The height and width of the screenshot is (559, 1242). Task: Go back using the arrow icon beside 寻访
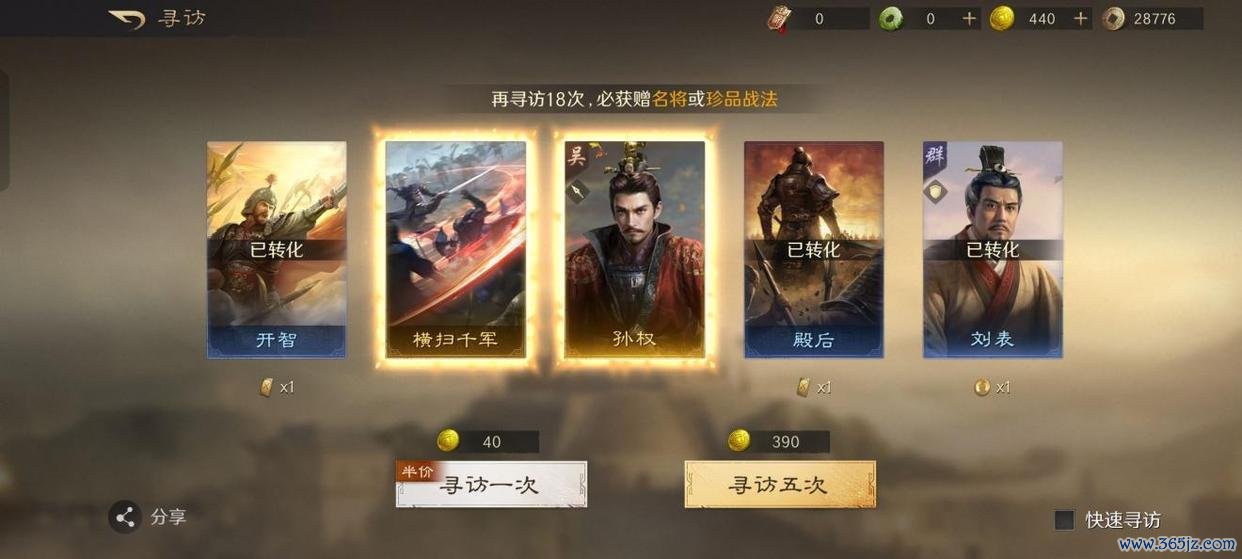click(x=126, y=19)
